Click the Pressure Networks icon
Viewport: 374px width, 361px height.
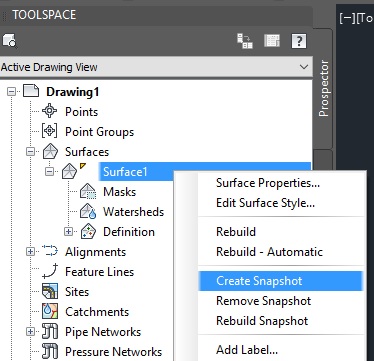click(x=50, y=352)
